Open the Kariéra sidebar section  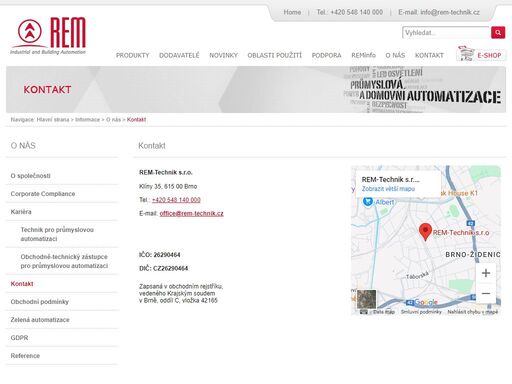(21, 212)
